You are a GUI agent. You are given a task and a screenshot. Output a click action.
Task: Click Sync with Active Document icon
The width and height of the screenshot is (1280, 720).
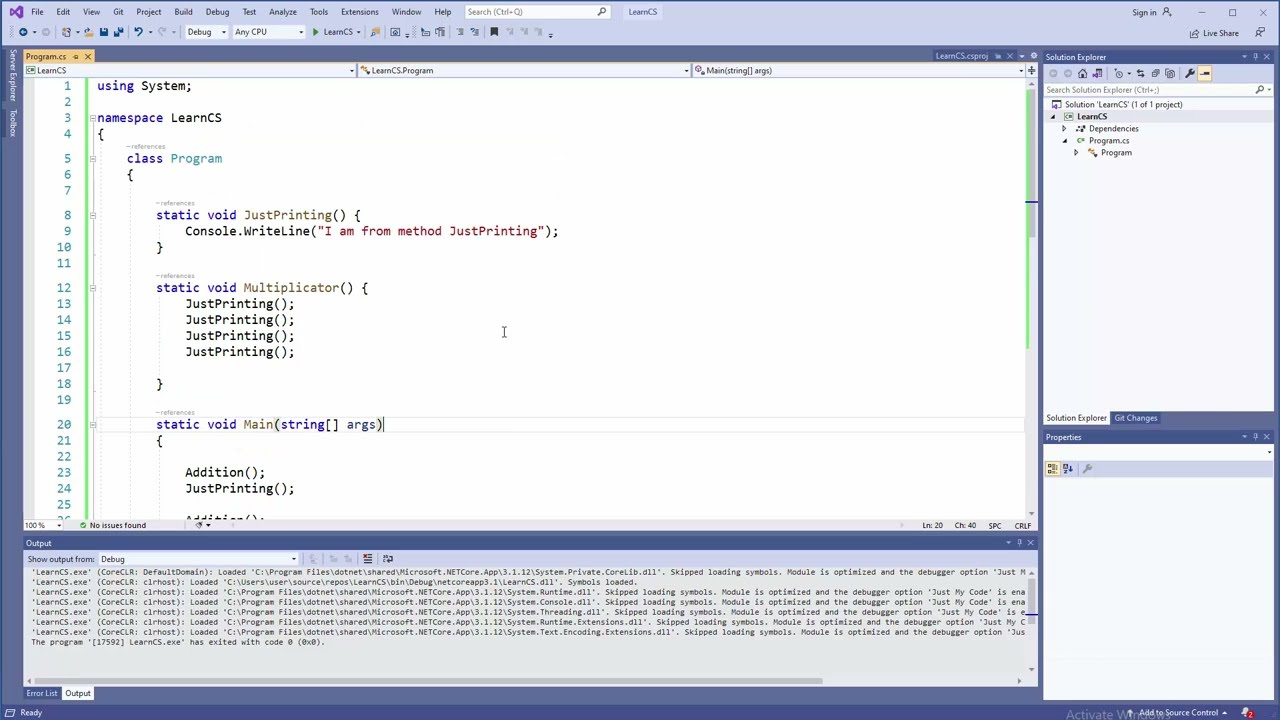1140,74
